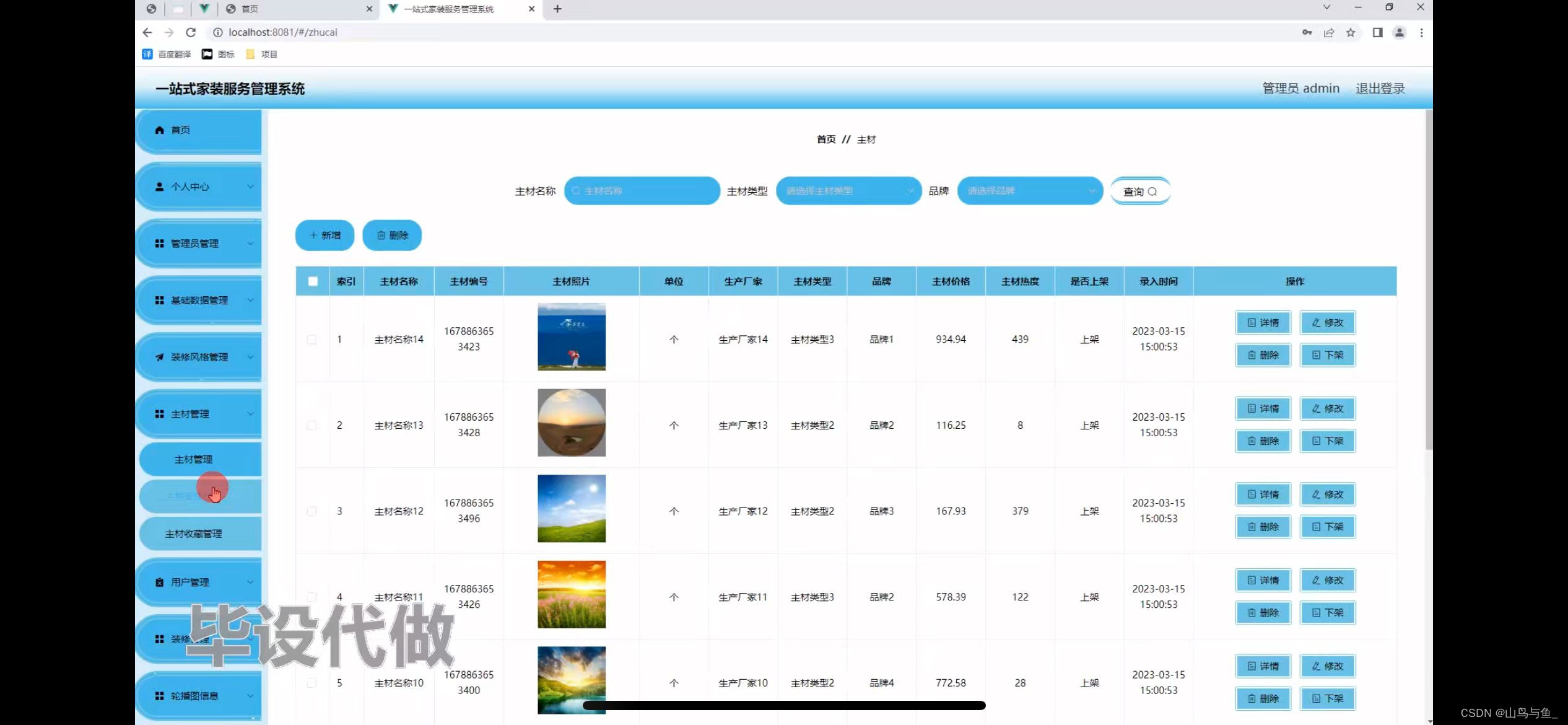The image size is (1568, 725).
Task: Check the row 5 主材名称10 checkbox
Action: (311, 683)
